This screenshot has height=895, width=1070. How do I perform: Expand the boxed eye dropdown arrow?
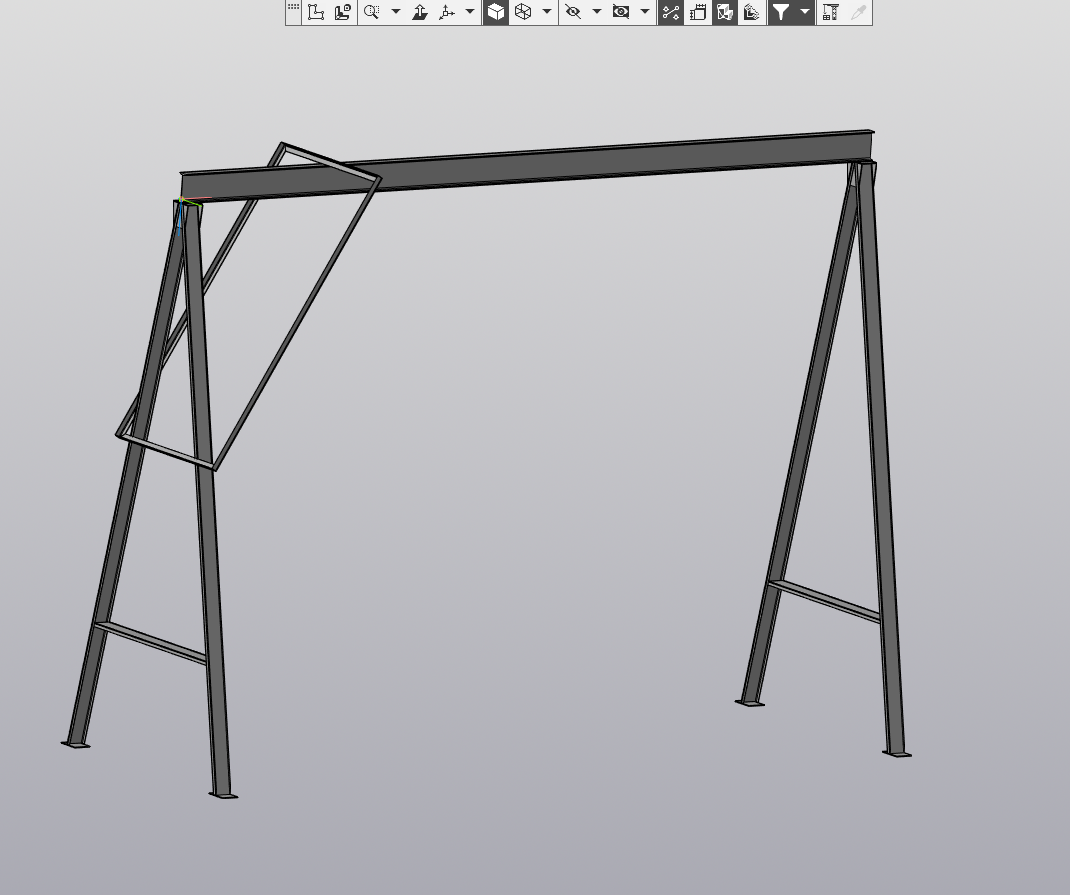pos(645,12)
